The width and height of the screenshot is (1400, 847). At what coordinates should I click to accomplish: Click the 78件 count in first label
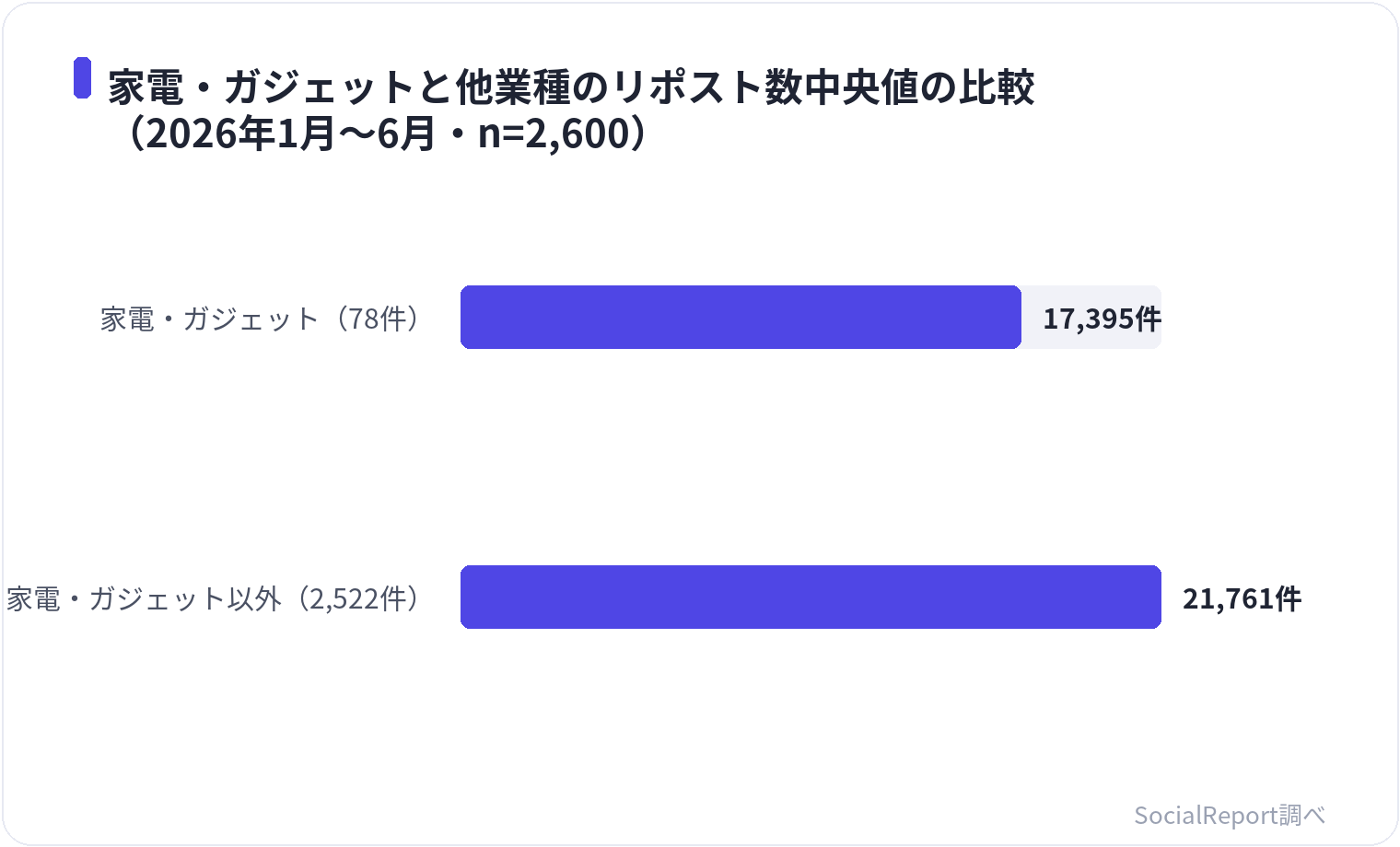click(378, 319)
